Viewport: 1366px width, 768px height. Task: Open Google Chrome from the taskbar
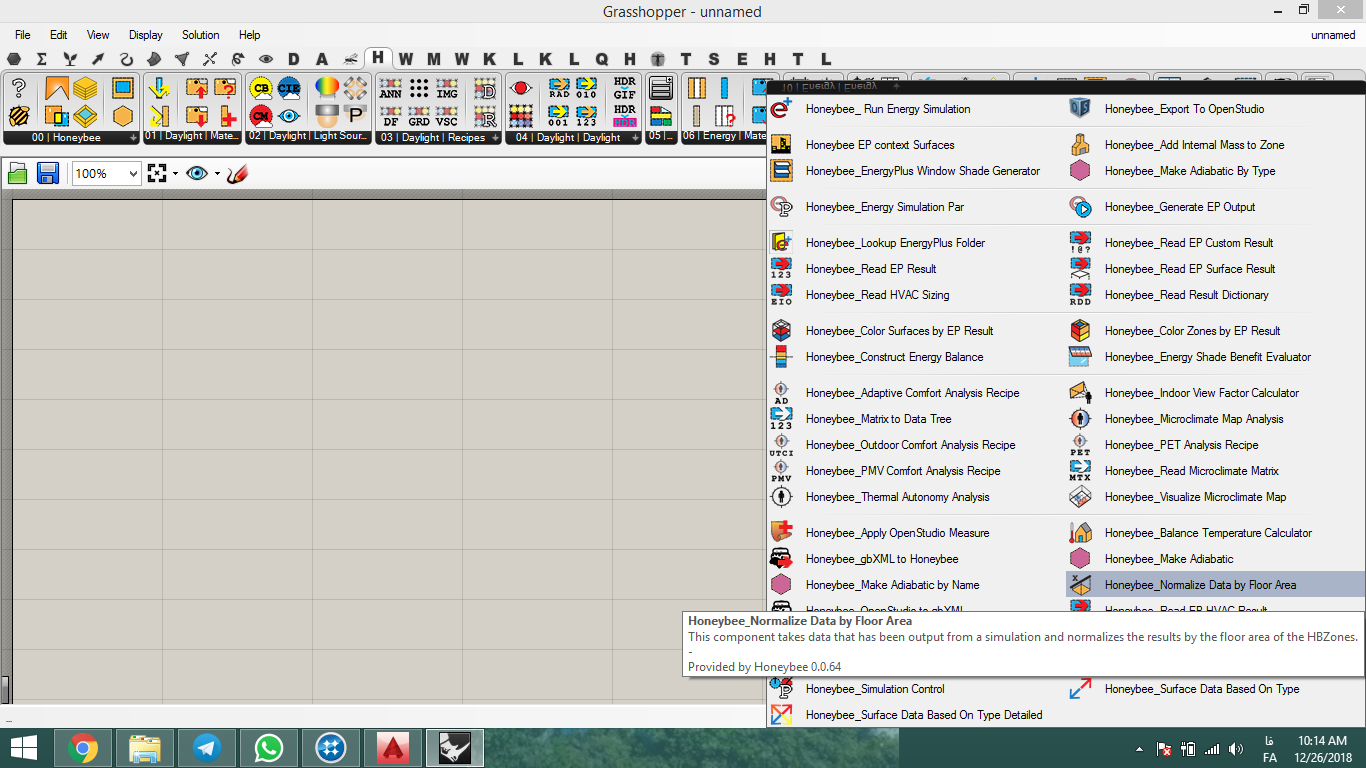coord(83,747)
